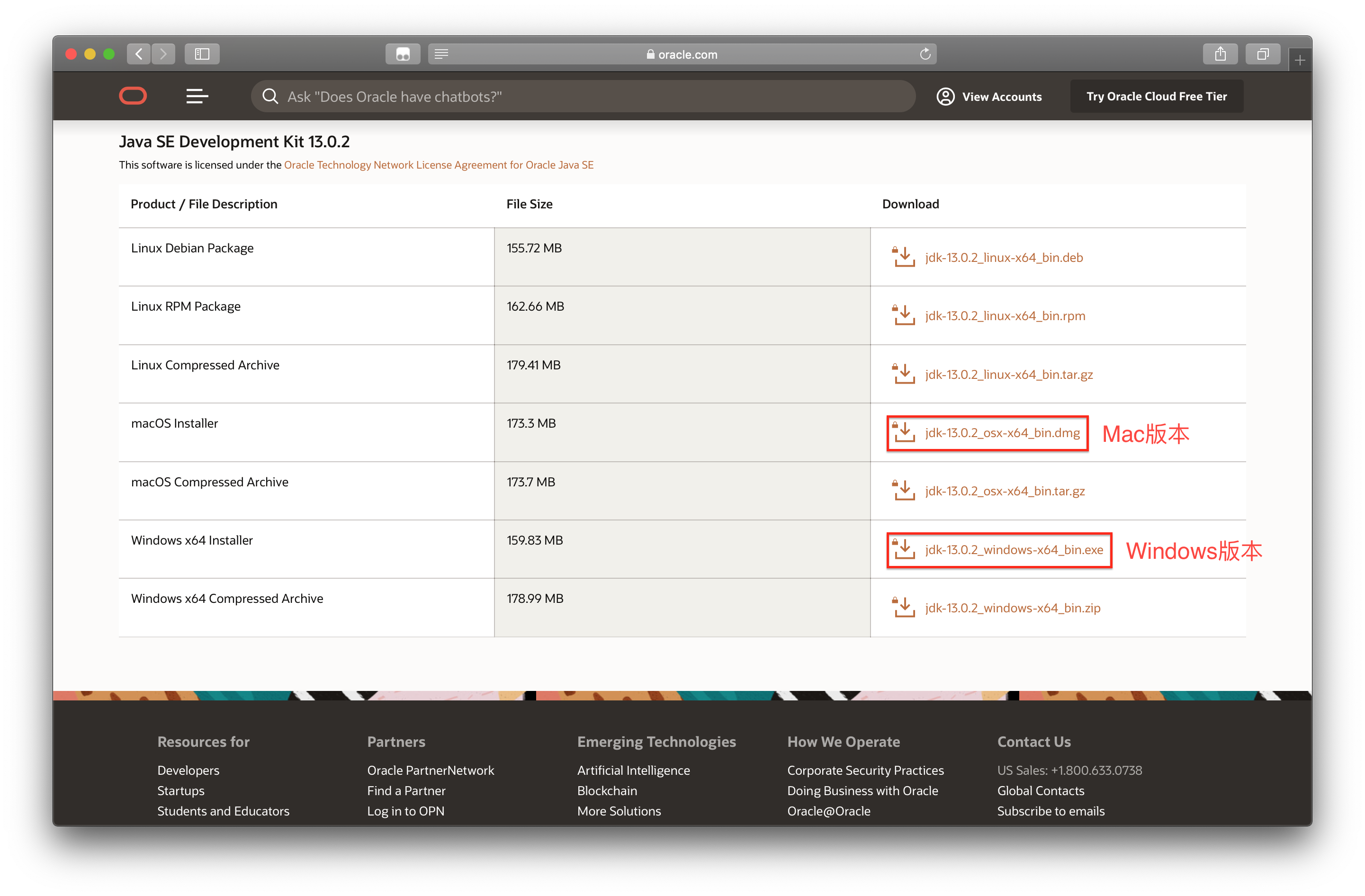
Task: Go forward with Safari's forward arrow
Action: click(x=163, y=54)
